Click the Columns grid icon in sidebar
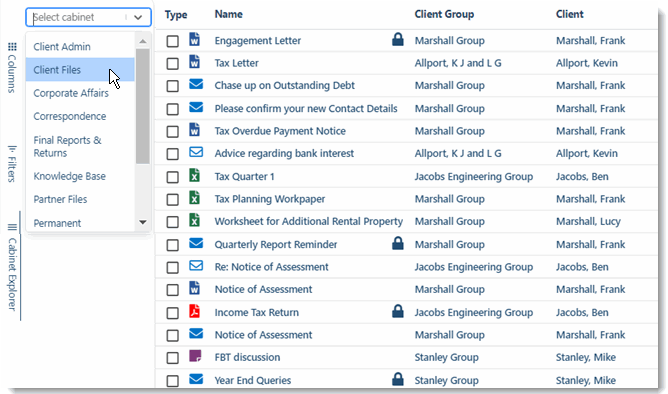 click(12, 47)
